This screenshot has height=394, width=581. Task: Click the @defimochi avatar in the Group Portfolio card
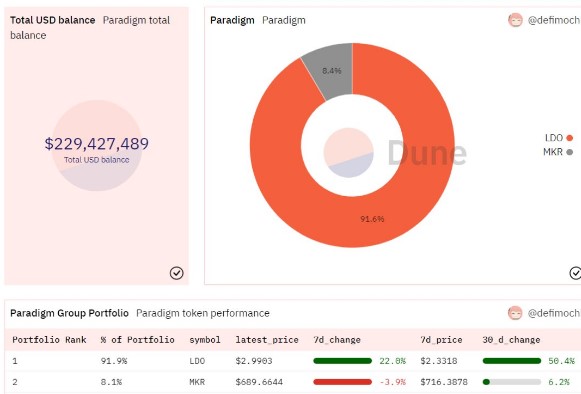click(515, 313)
